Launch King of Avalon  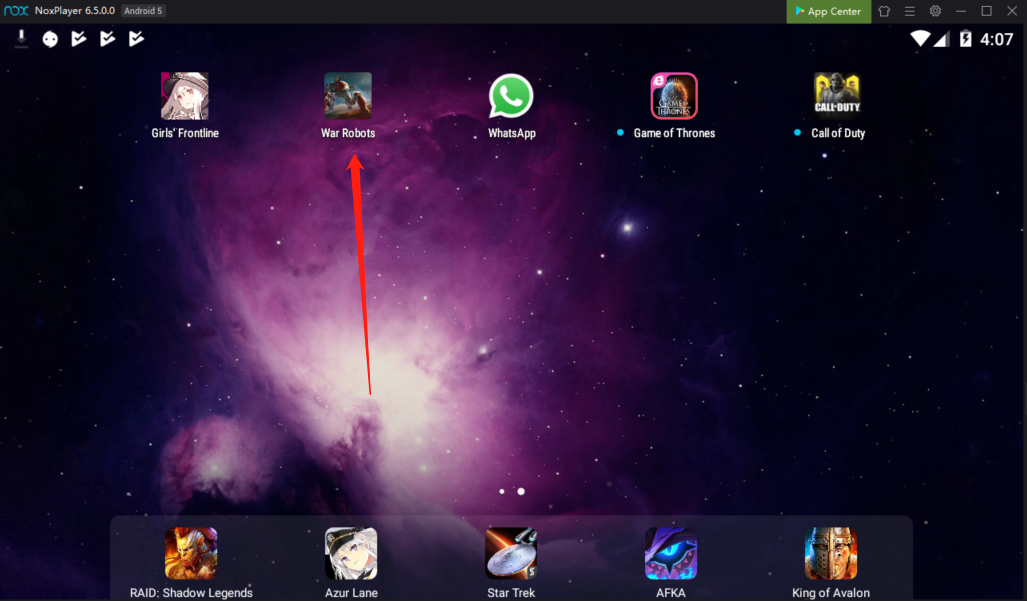[x=830, y=554]
